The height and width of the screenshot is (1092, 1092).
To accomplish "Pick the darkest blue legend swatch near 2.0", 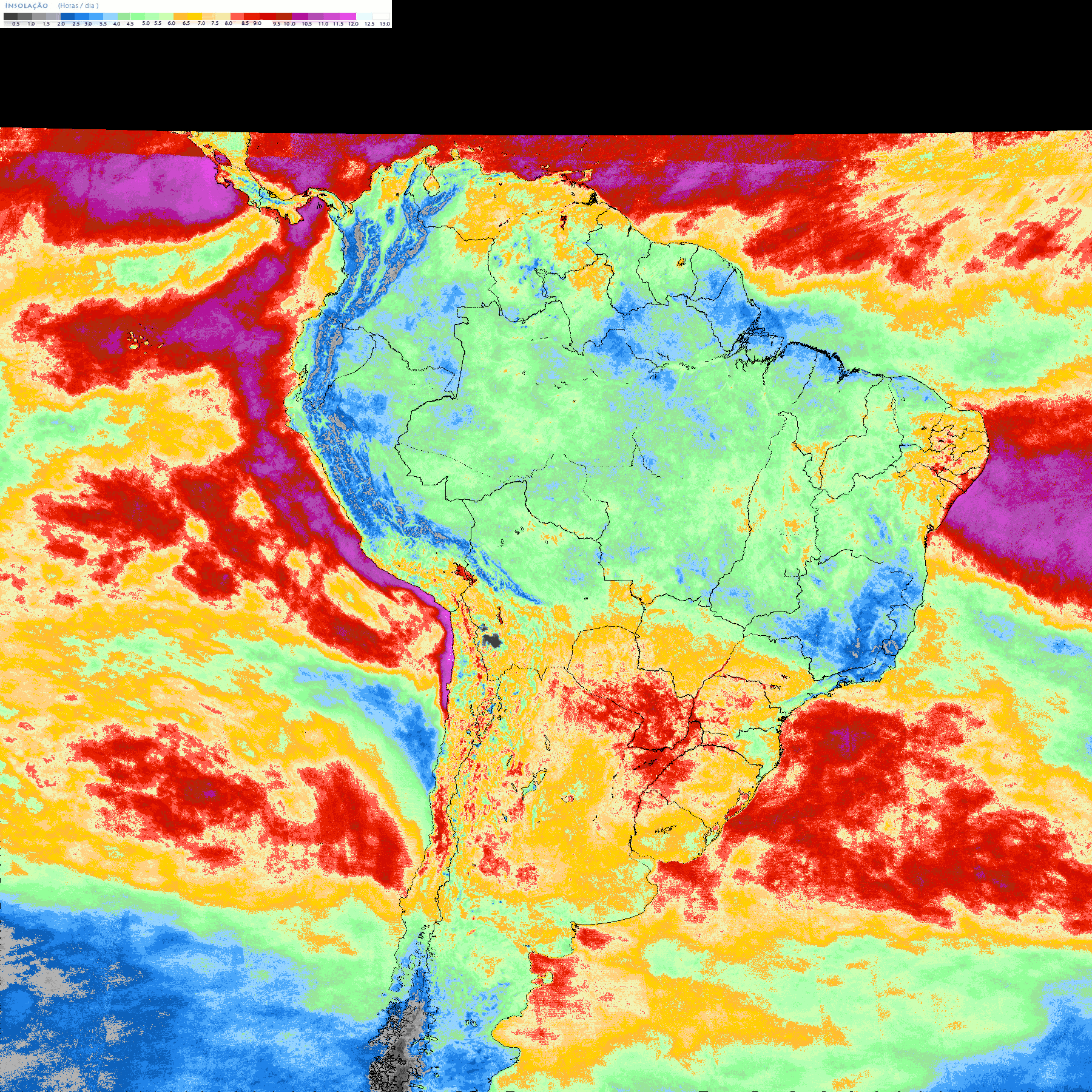I will (x=67, y=16).
